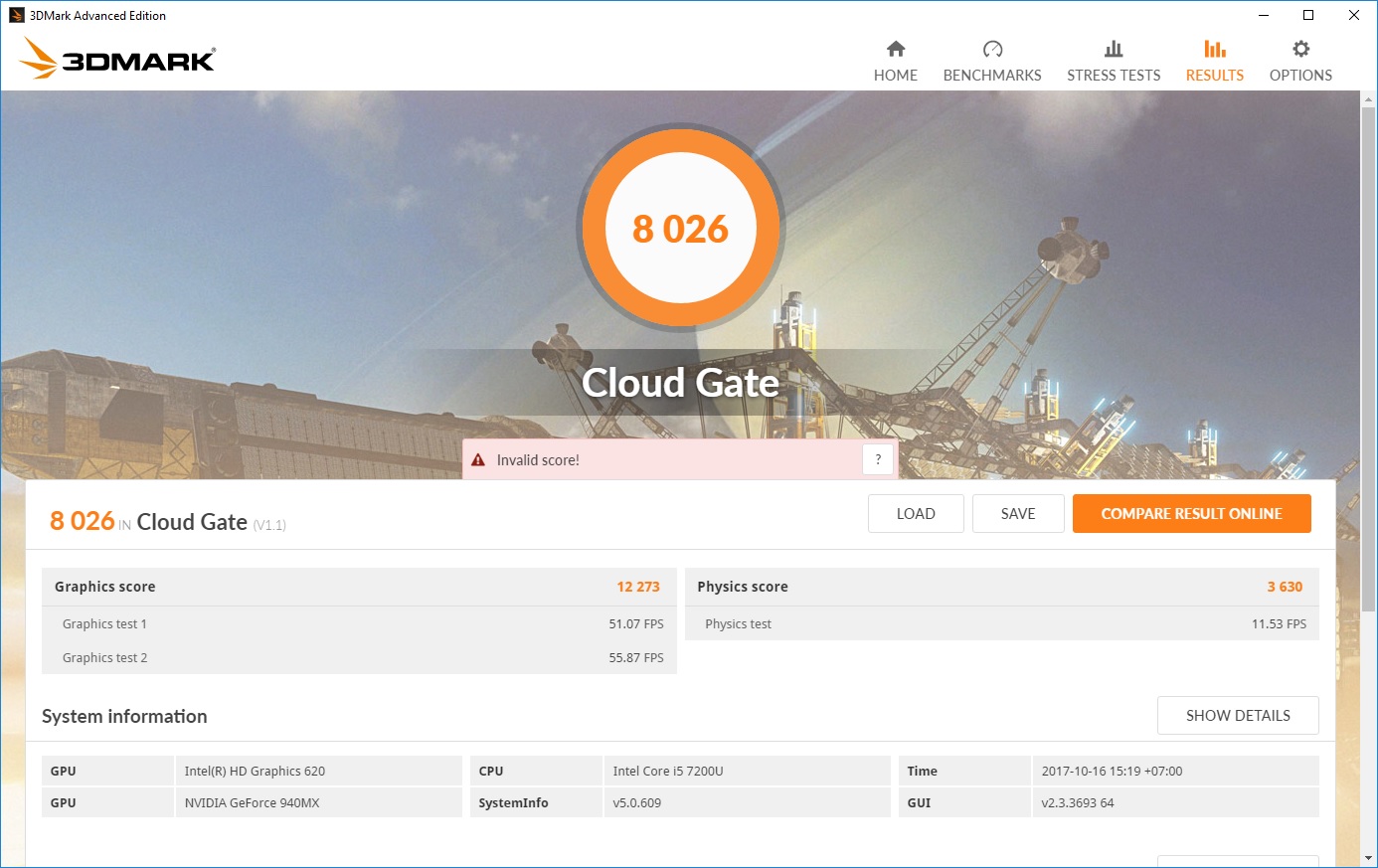
Task: Open Benchmarks via the gauge icon
Action: point(992,49)
